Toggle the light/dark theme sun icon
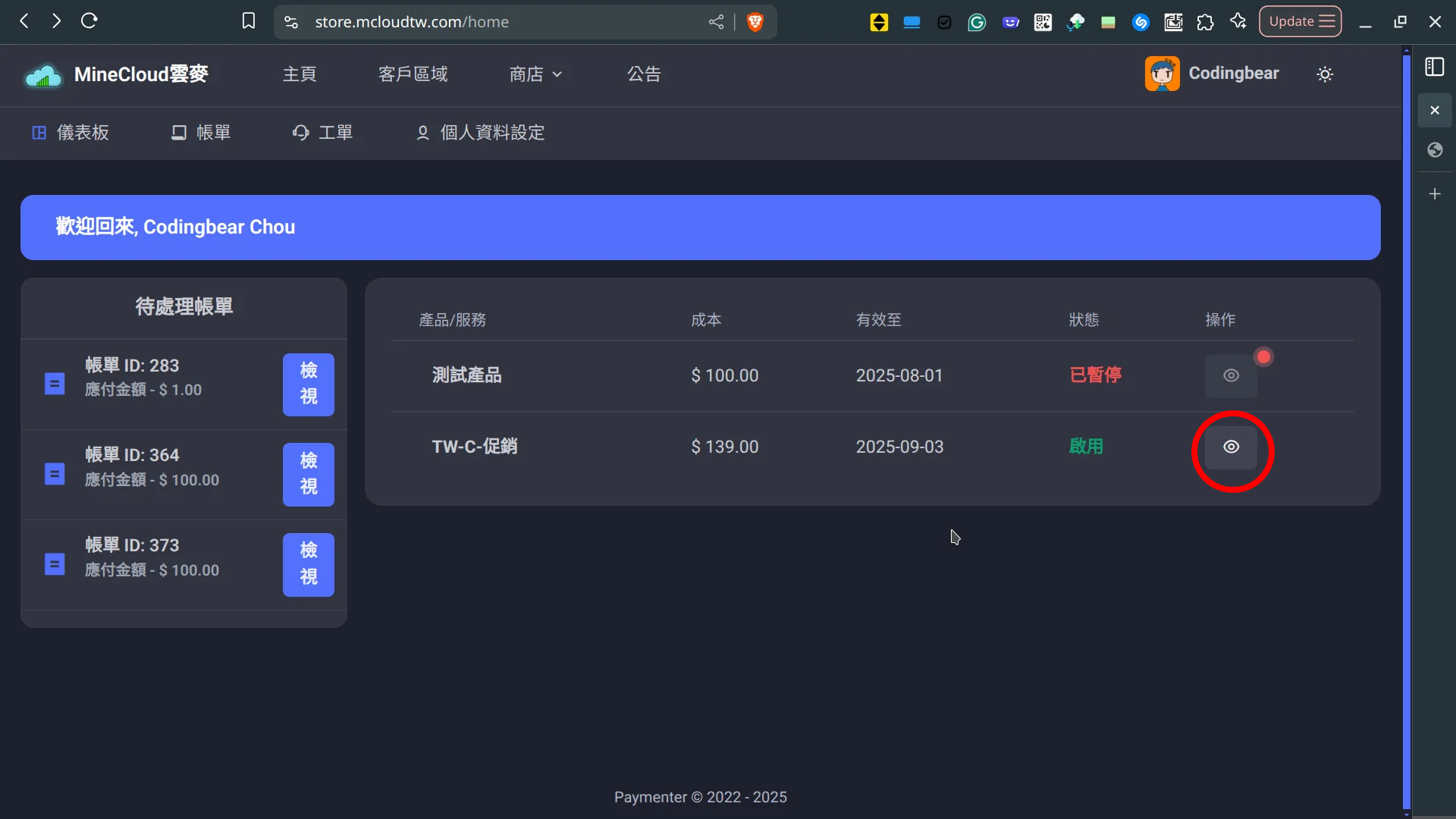The image size is (1456, 819). [x=1325, y=74]
